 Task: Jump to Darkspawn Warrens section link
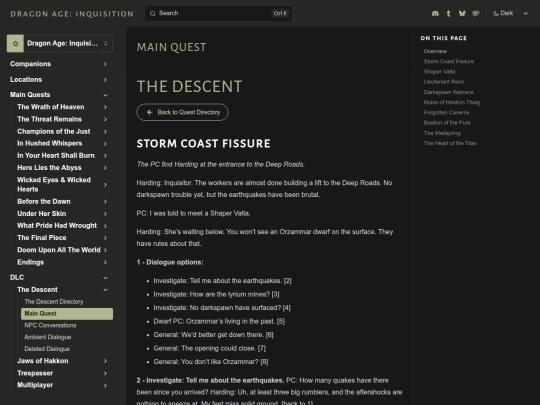point(448,92)
